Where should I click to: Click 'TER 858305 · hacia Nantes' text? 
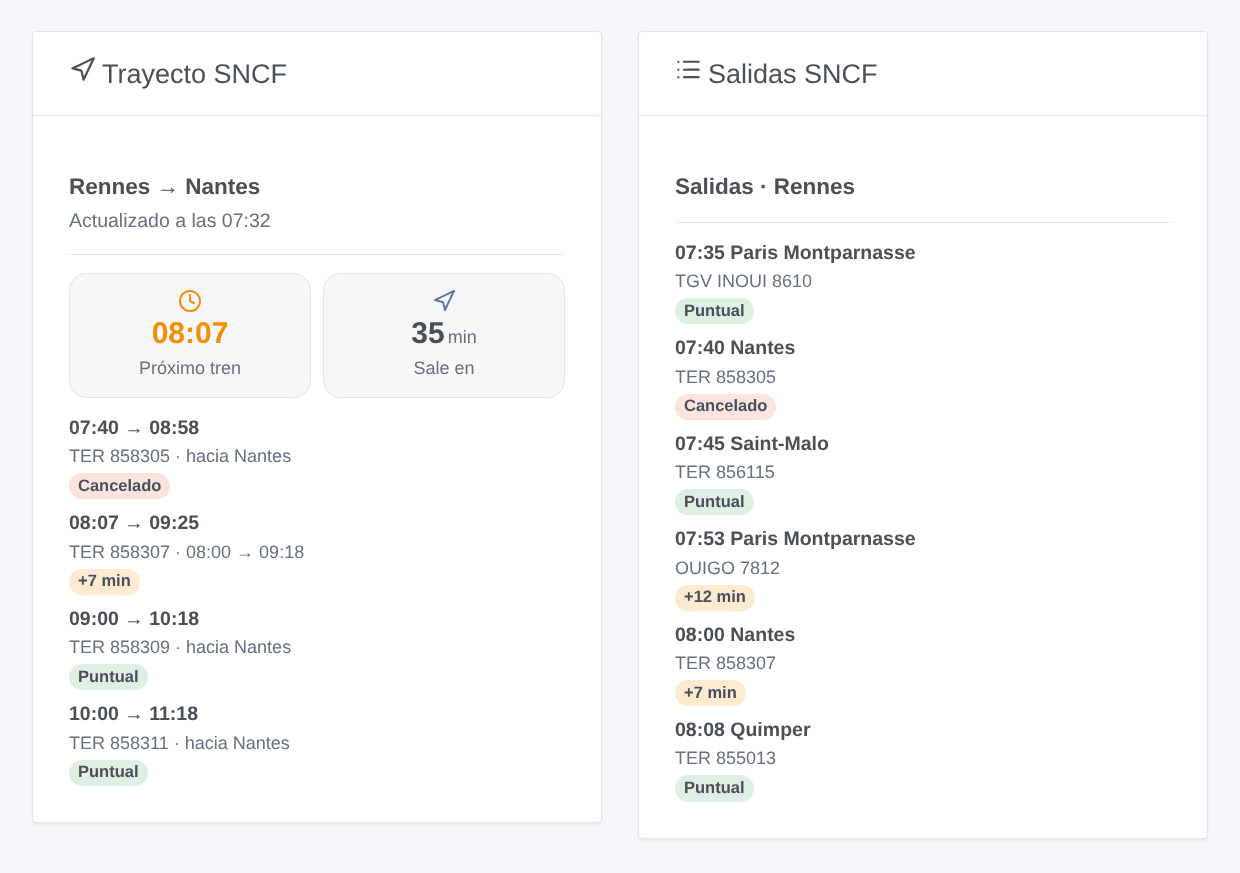click(180, 457)
